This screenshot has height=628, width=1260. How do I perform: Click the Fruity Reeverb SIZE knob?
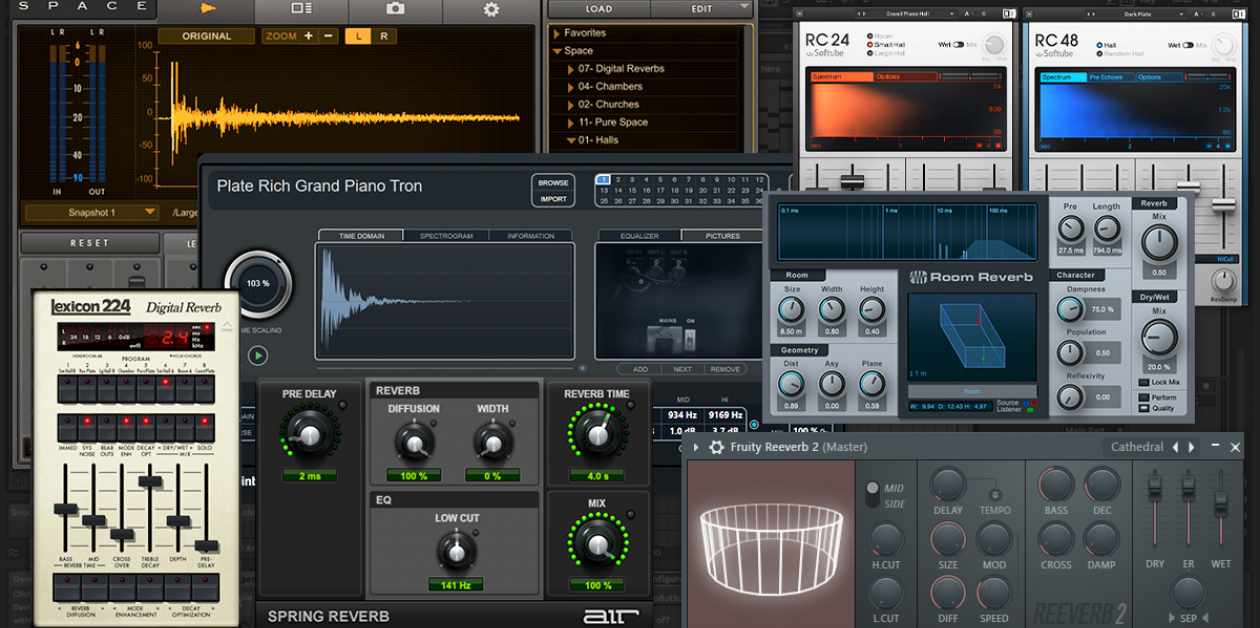pyautogui.click(x=947, y=540)
